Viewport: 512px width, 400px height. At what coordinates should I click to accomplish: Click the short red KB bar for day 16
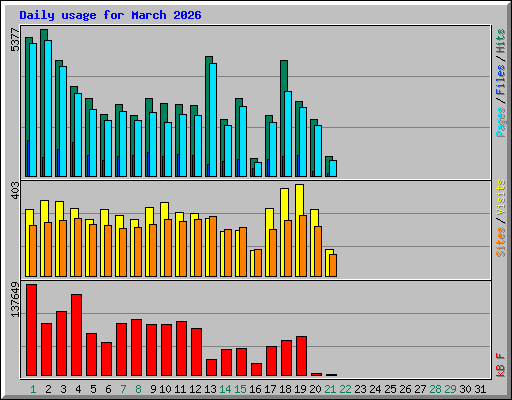257,370
